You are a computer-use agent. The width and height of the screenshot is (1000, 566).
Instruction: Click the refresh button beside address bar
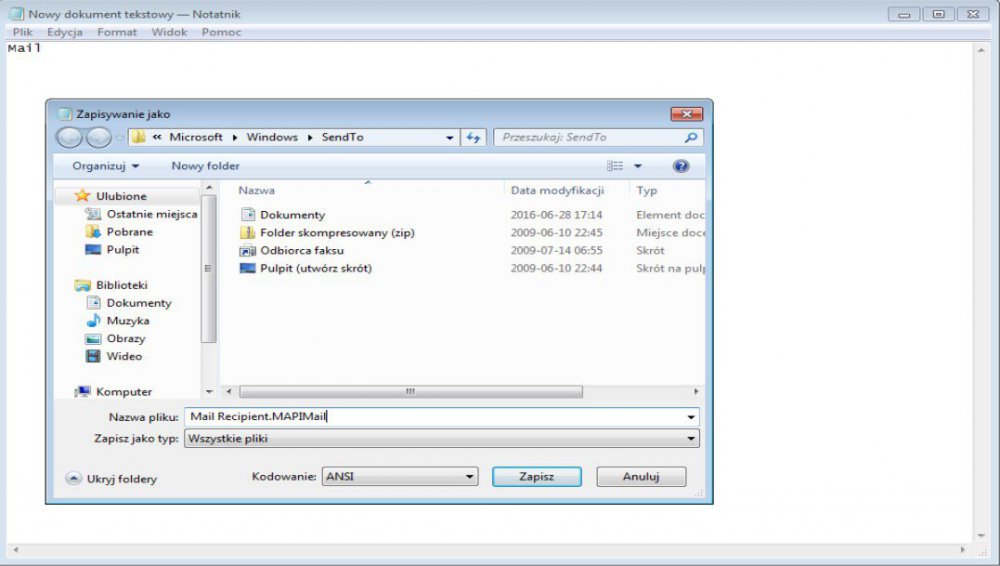(x=474, y=137)
